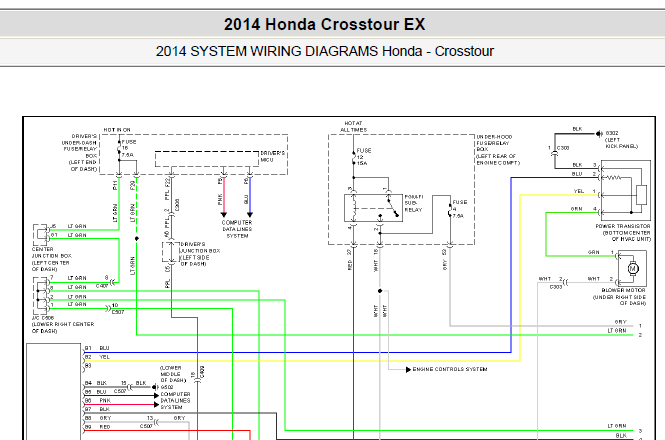Click the black arrowhead below the pink wire
This screenshot has height=440, width=665.
pyautogui.click(x=224, y=215)
